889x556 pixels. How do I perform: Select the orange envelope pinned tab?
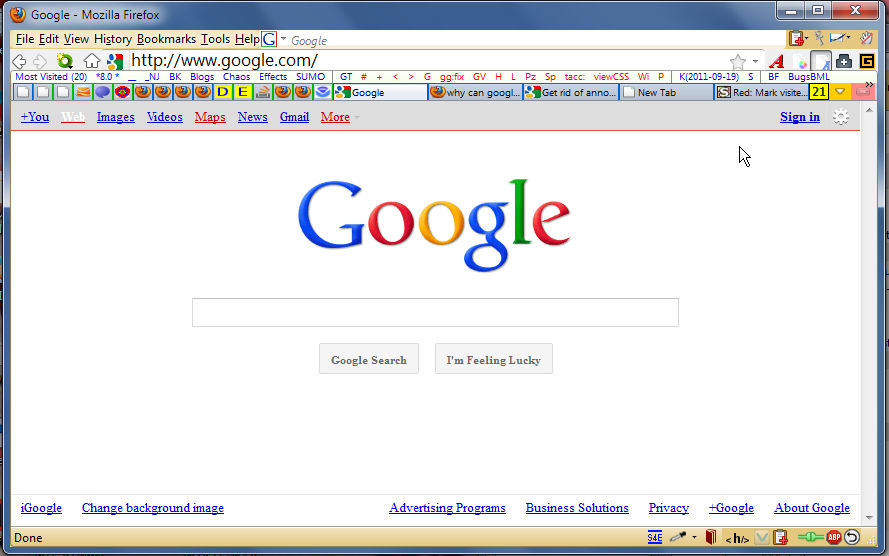(83, 92)
